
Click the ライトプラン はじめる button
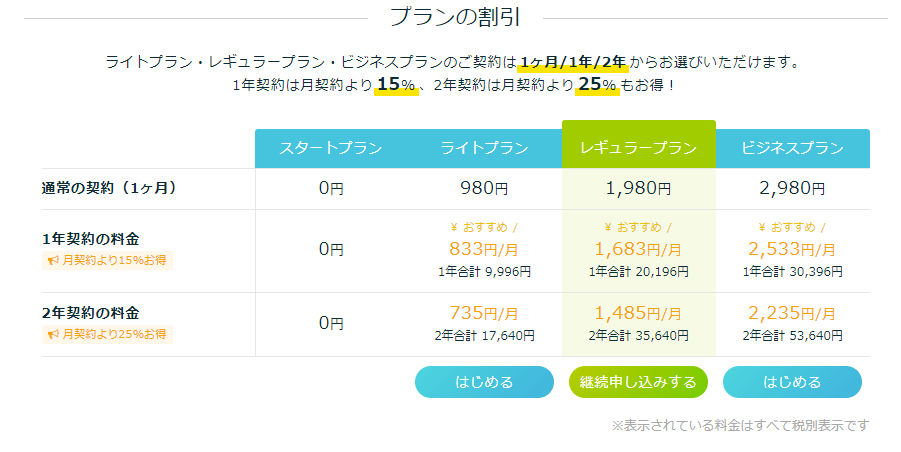pyautogui.click(x=484, y=382)
